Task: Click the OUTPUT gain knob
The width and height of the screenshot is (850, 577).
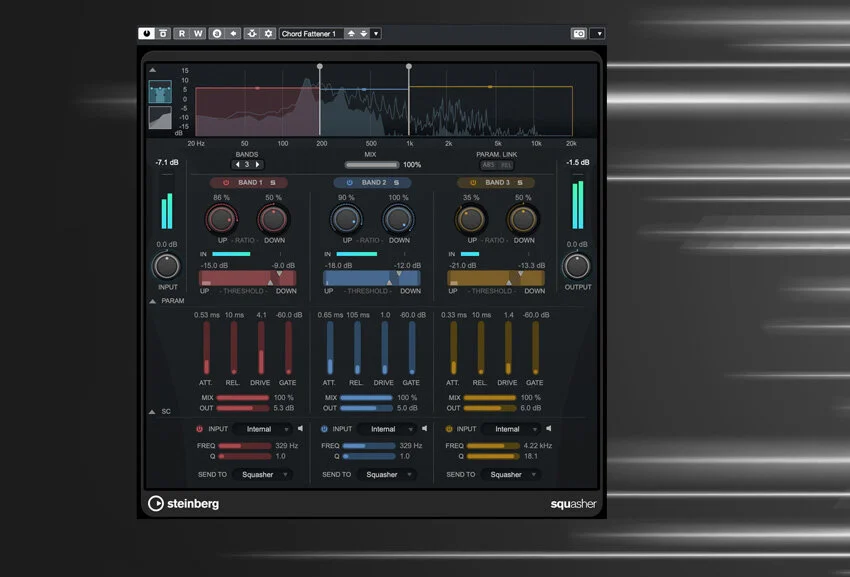Action: pyautogui.click(x=577, y=266)
